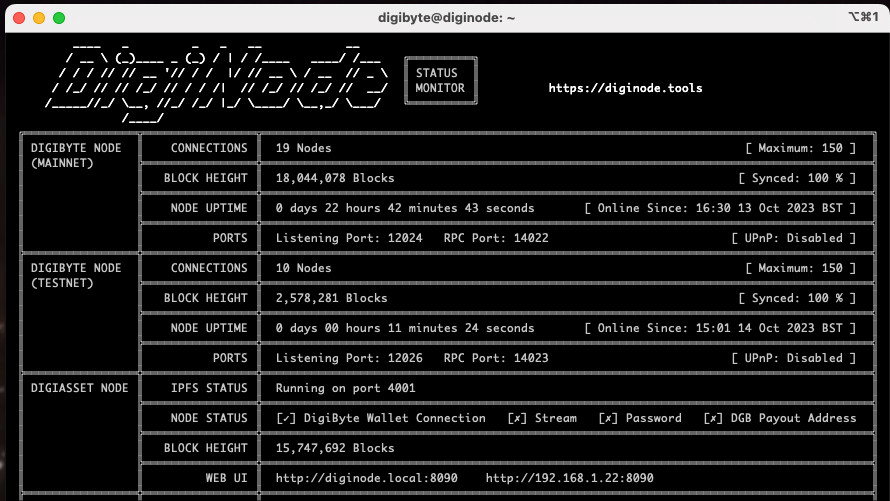Image resolution: width=890 pixels, height=501 pixels.
Task: Select the testnet CONNECTIONS row label
Action: [209, 268]
